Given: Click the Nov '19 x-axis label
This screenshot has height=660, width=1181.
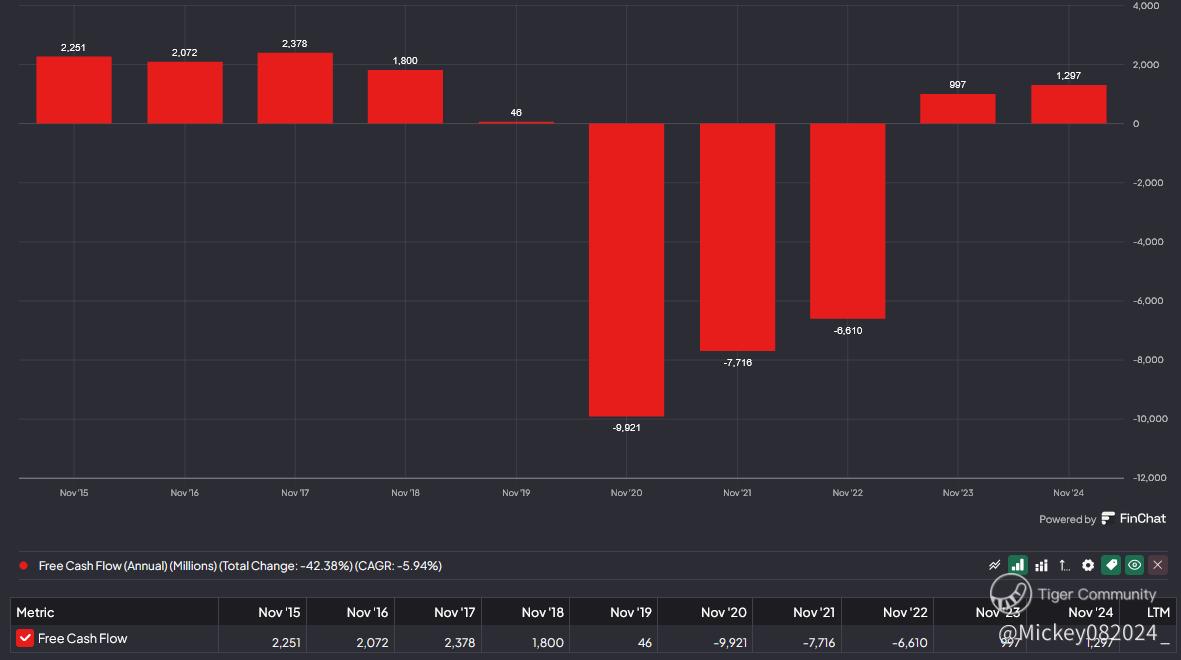Looking at the screenshot, I should click(x=516, y=493).
